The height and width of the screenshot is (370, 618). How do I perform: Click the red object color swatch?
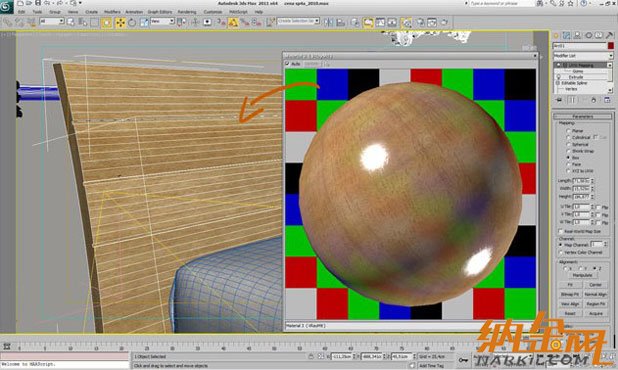pos(611,46)
